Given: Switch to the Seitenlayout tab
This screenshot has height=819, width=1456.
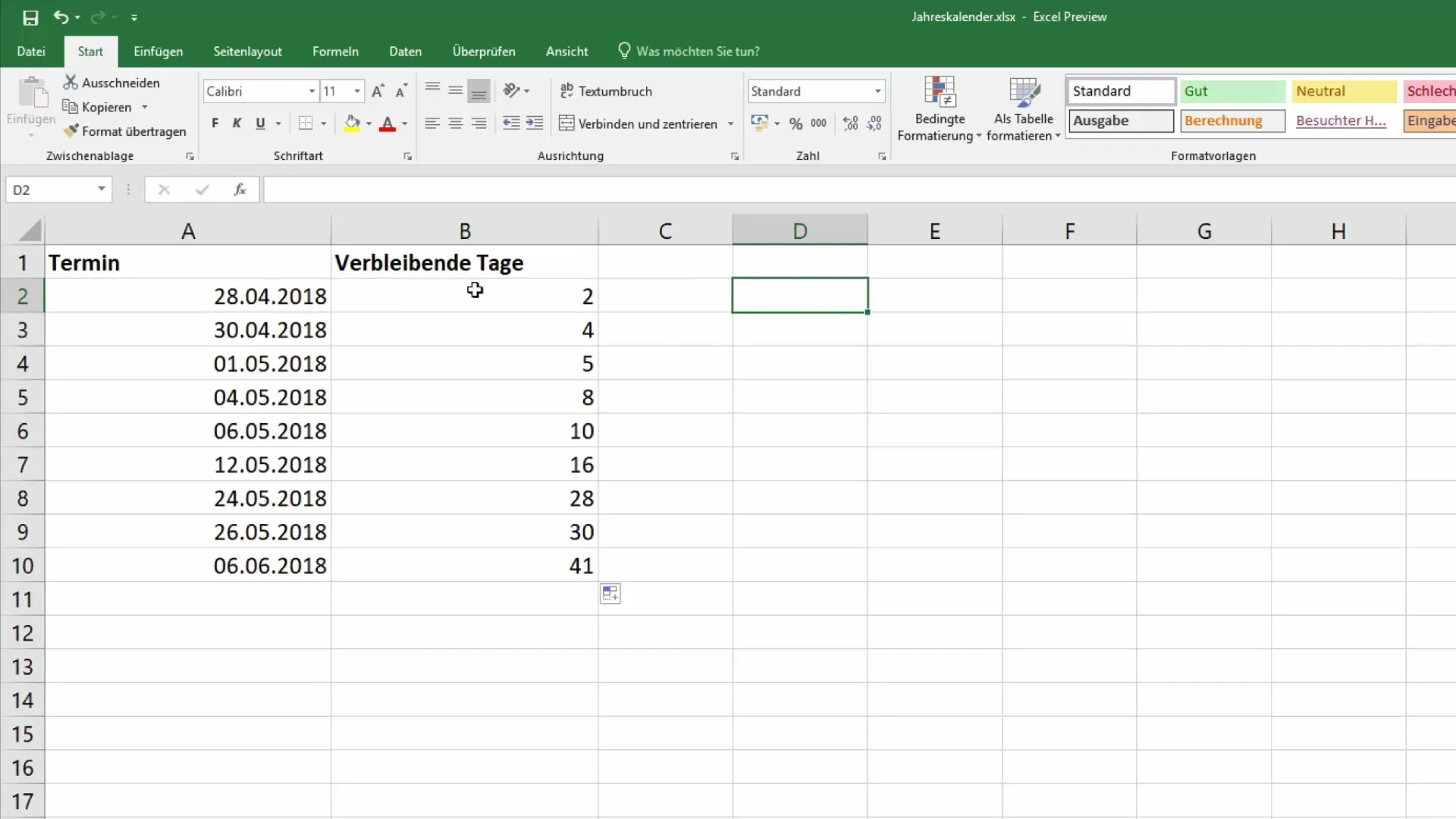Looking at the screenshot, I should click(248, 52).
